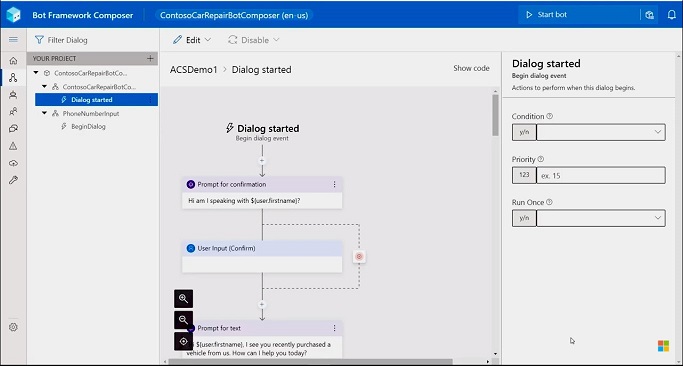
Task: Open more options for Dialog started row
Action: pos(150,100)
